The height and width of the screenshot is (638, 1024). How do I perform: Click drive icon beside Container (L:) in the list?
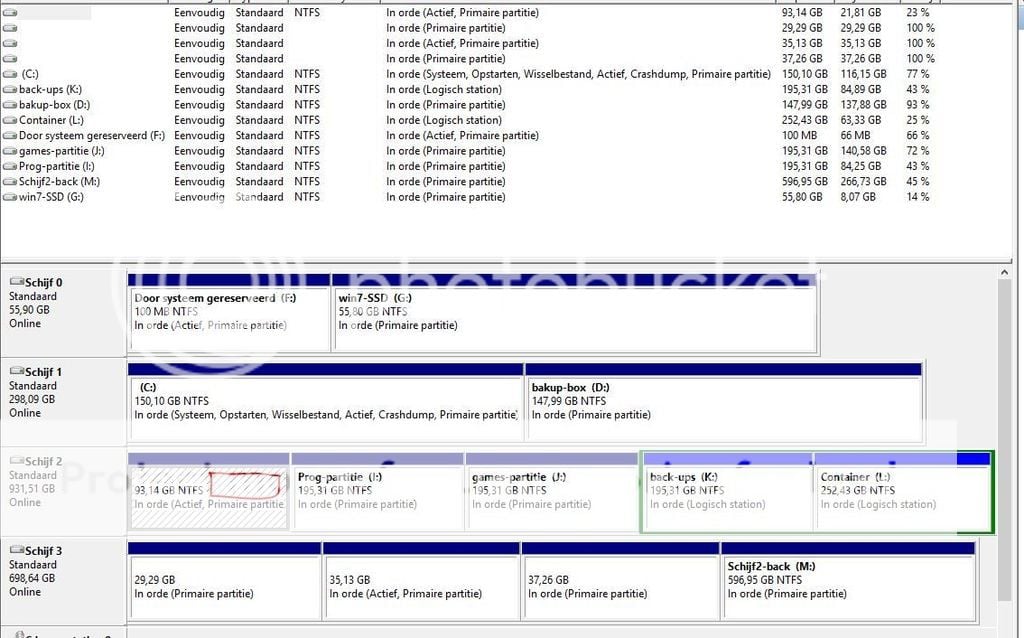click(10, 120)
